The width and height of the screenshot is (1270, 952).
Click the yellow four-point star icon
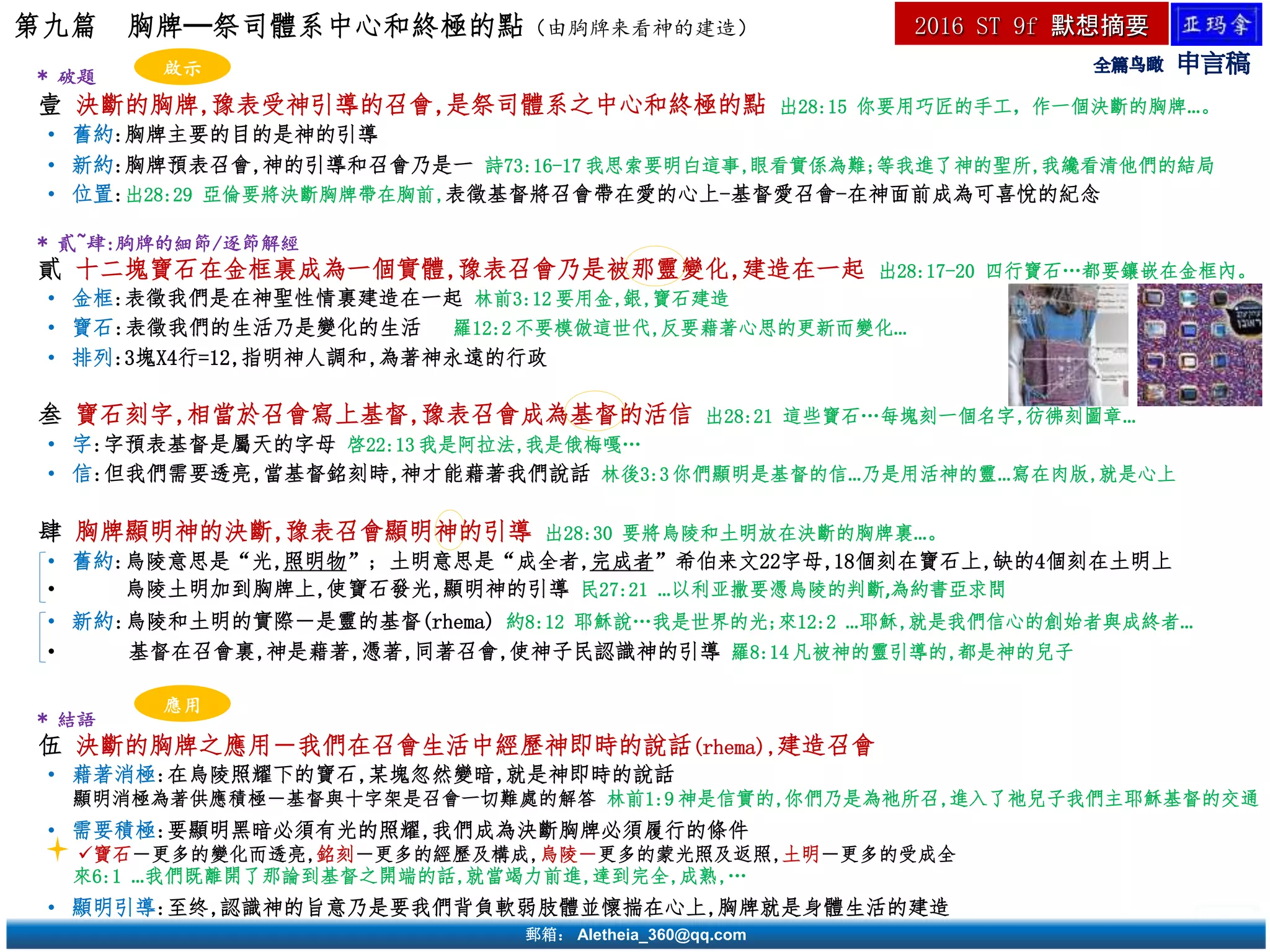pyautogui.click(x=58, y=849)
